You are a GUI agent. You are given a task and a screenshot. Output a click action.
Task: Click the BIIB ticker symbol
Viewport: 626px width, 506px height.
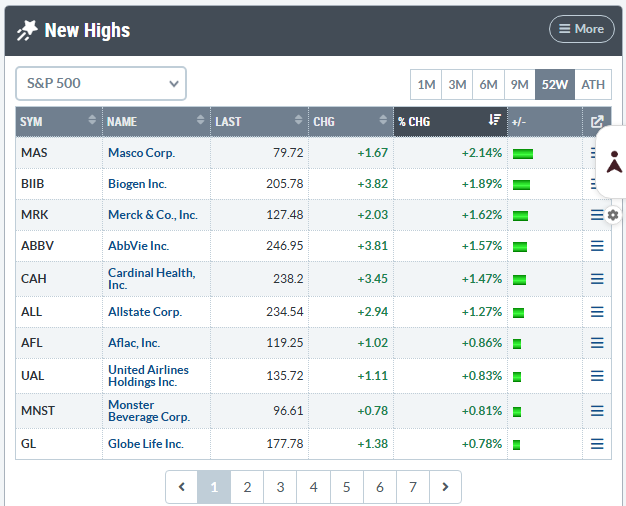coord(32,184)
